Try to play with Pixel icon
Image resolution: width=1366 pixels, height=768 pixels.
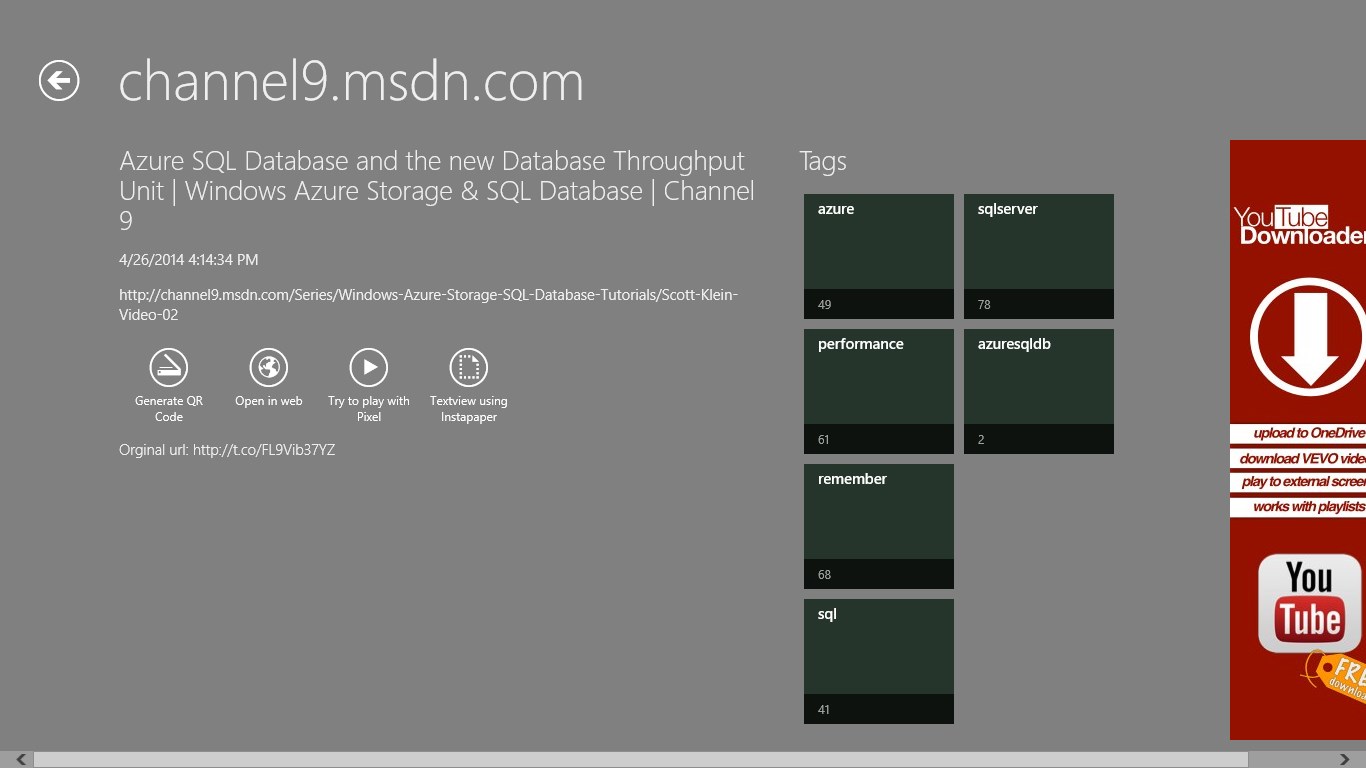pyautogui.click(x=369, y=367)
